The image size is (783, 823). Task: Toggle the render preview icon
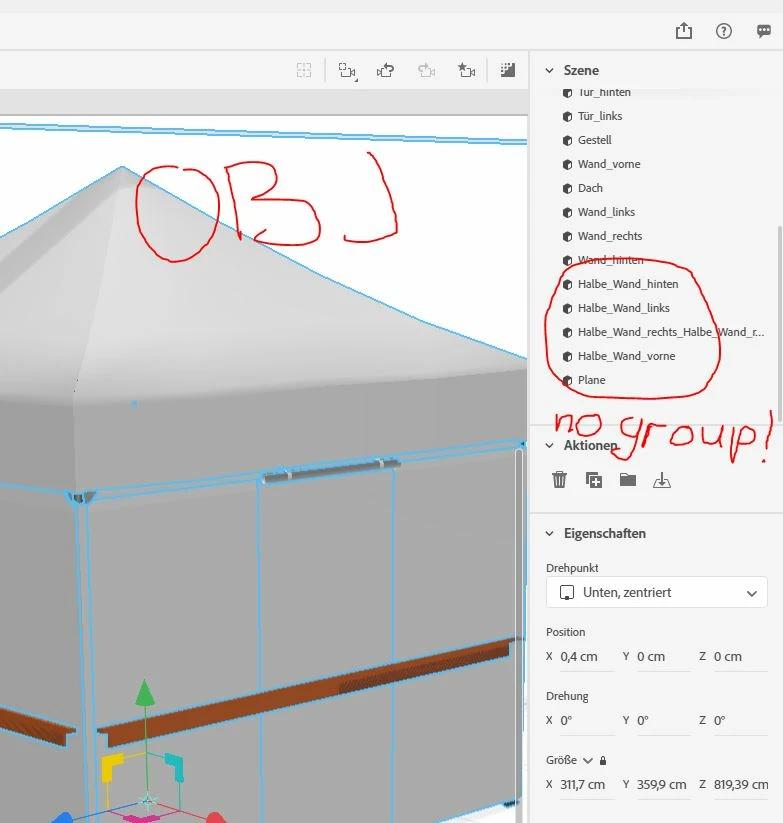point(507,70)
